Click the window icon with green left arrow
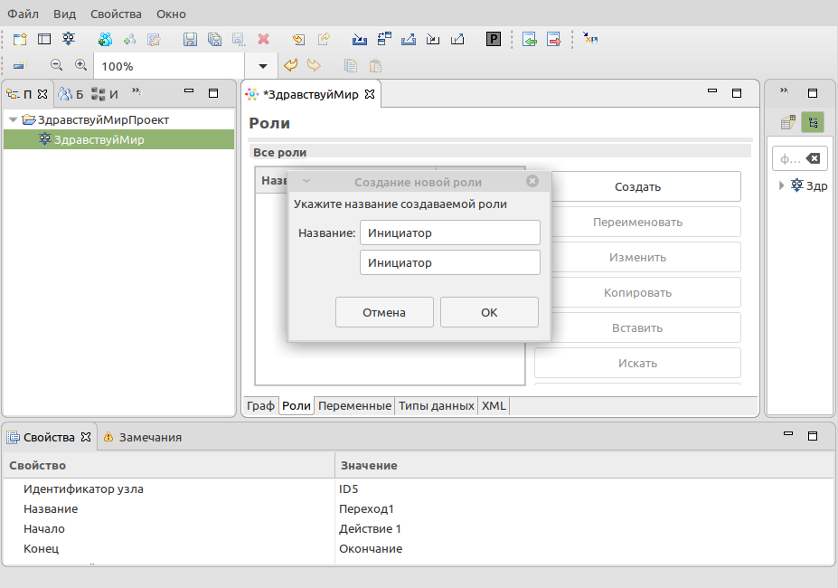838x588 pixels. [529, 39]
